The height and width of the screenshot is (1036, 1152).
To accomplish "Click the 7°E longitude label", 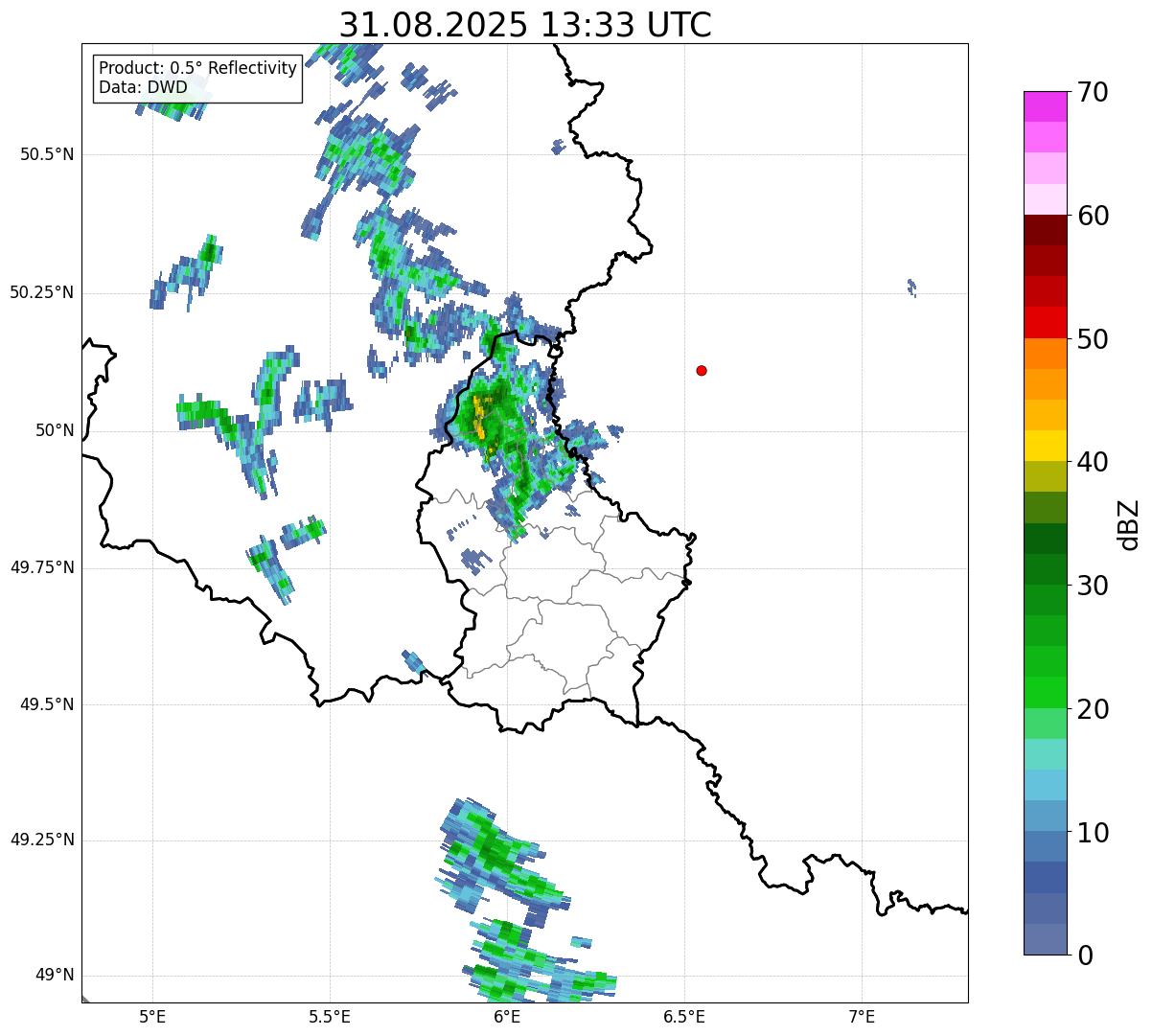I will click(862, 1017).
